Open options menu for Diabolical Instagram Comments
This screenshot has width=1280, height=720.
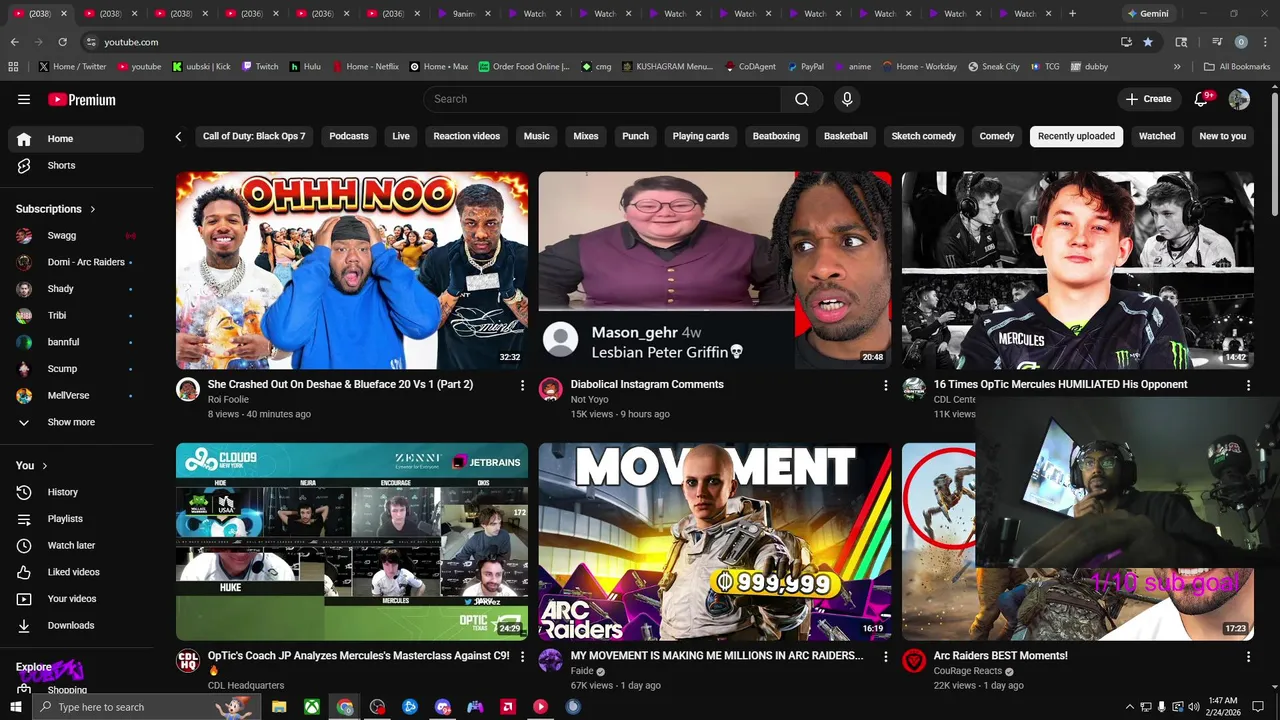(x=885, y=385)
